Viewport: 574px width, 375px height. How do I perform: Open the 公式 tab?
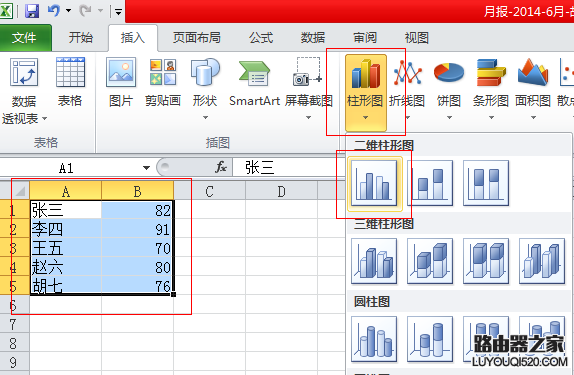coord(261,37)
